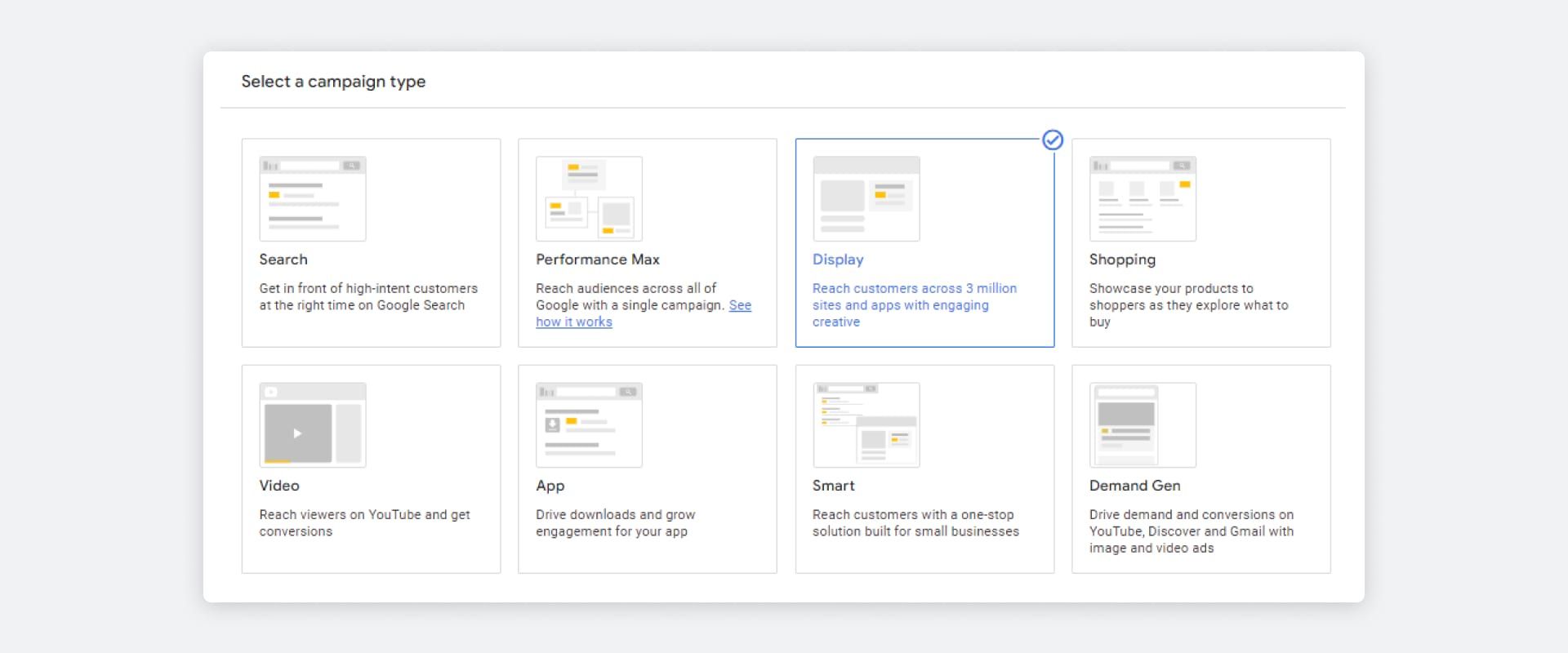Select the Display campaign title
1568x653 pixels.
(x=838, y=260)
